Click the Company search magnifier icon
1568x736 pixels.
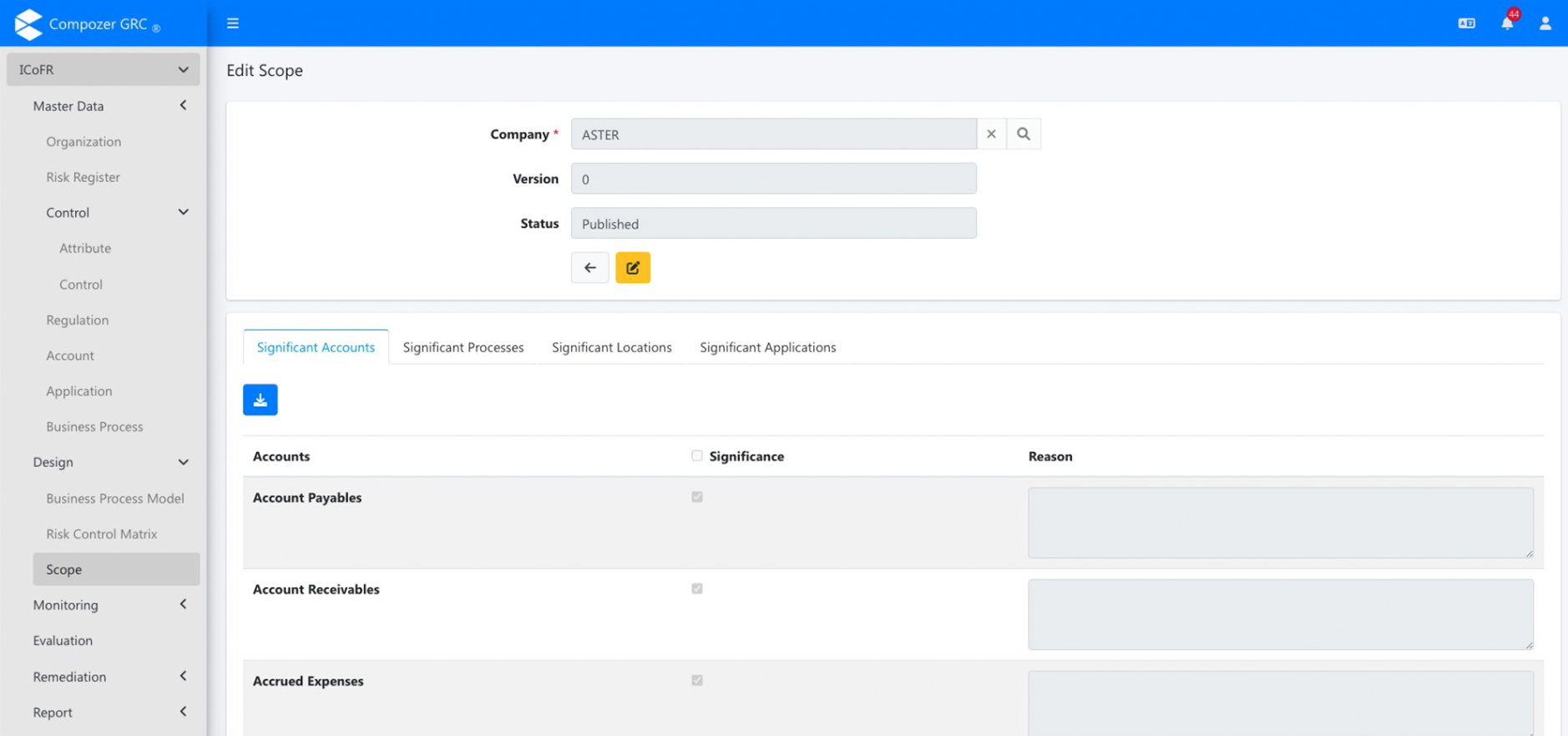[1023, 134]
